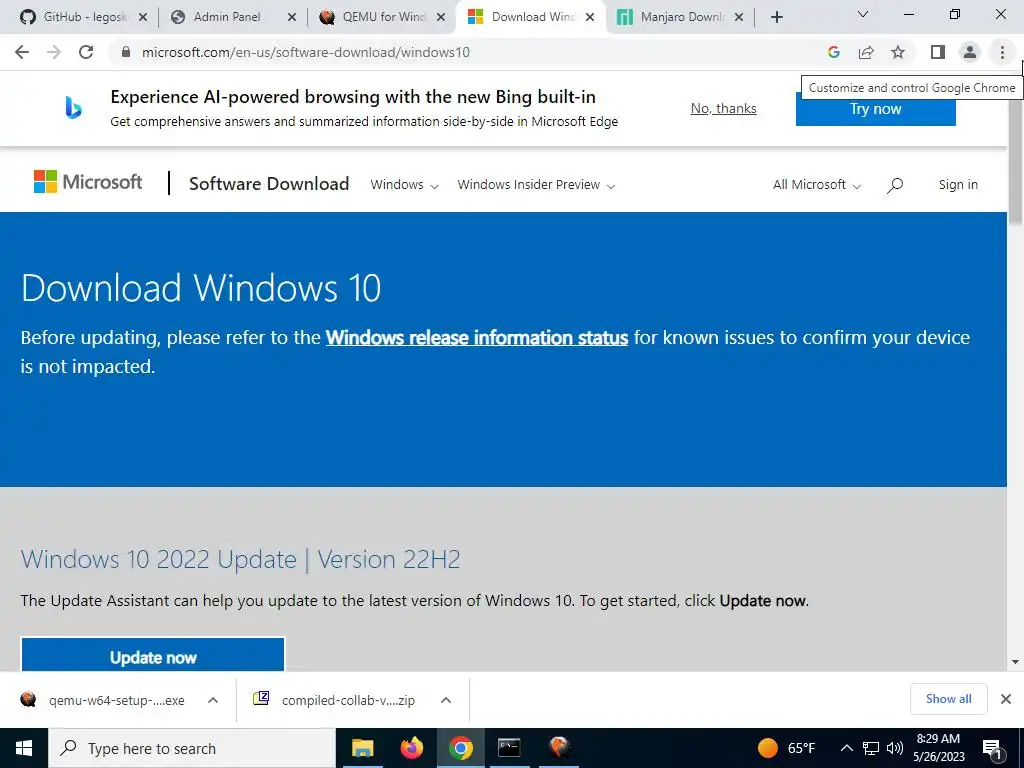Open the compiled-collab zip download
Image resolution: width=1024 pixels, height=768 pixels.
tap(334, 700)
